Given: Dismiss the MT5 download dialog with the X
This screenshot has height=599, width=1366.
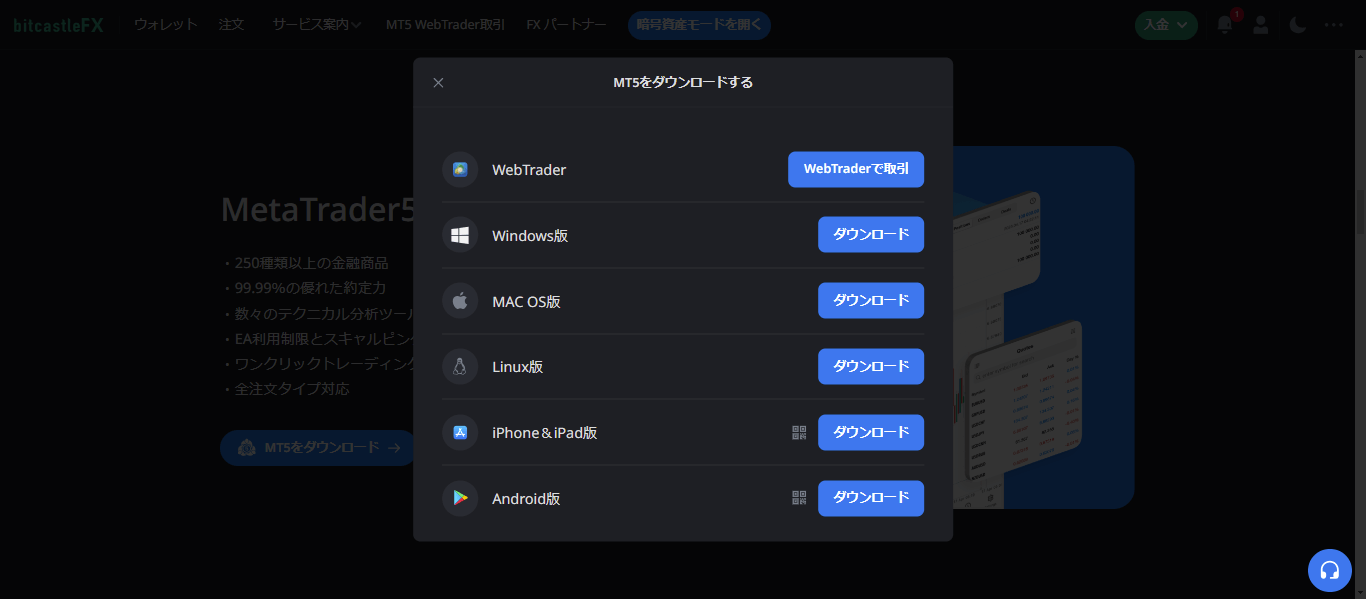Looking at the screenshot, I should click(x=438, y=82).
